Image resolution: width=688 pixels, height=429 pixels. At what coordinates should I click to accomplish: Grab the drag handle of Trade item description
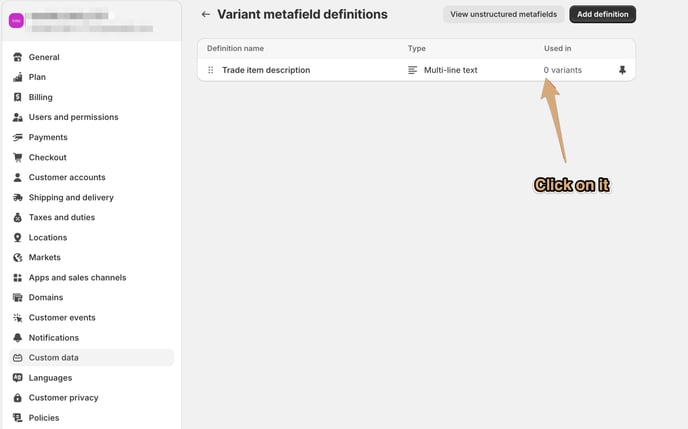click(211, 70)
